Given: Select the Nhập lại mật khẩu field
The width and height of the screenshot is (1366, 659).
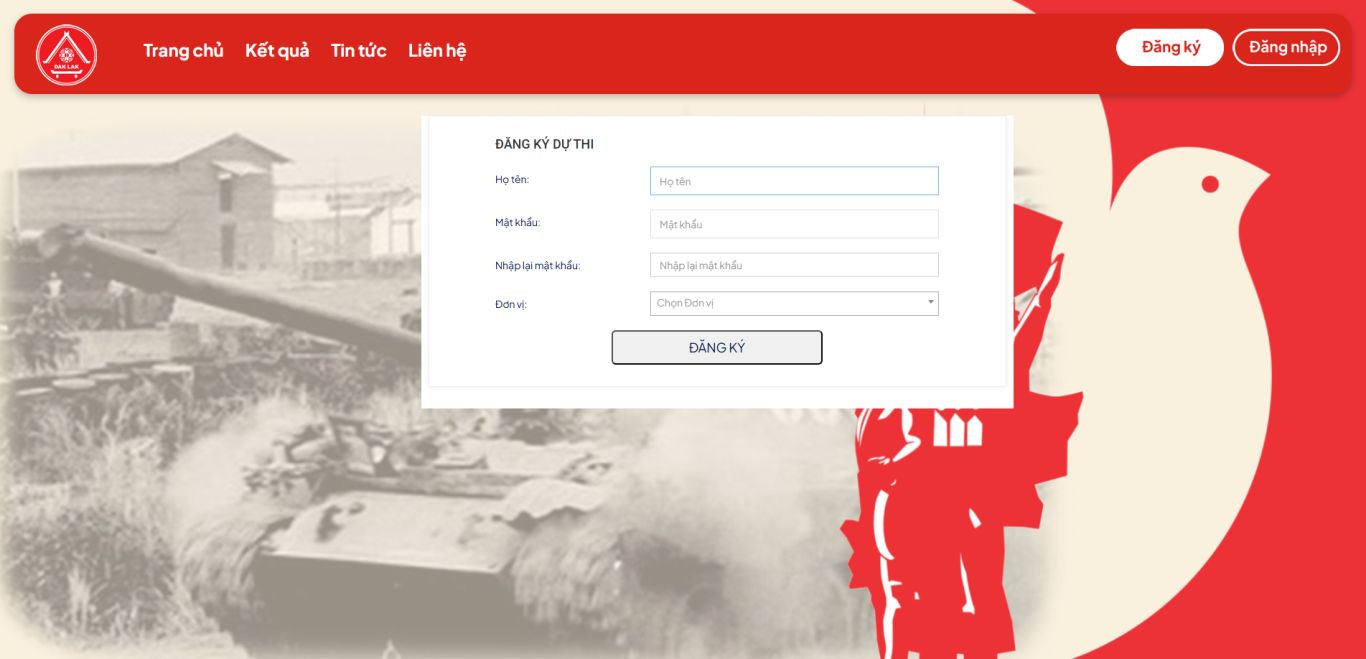Looking at the screenshot, I should tap(794, 265).
